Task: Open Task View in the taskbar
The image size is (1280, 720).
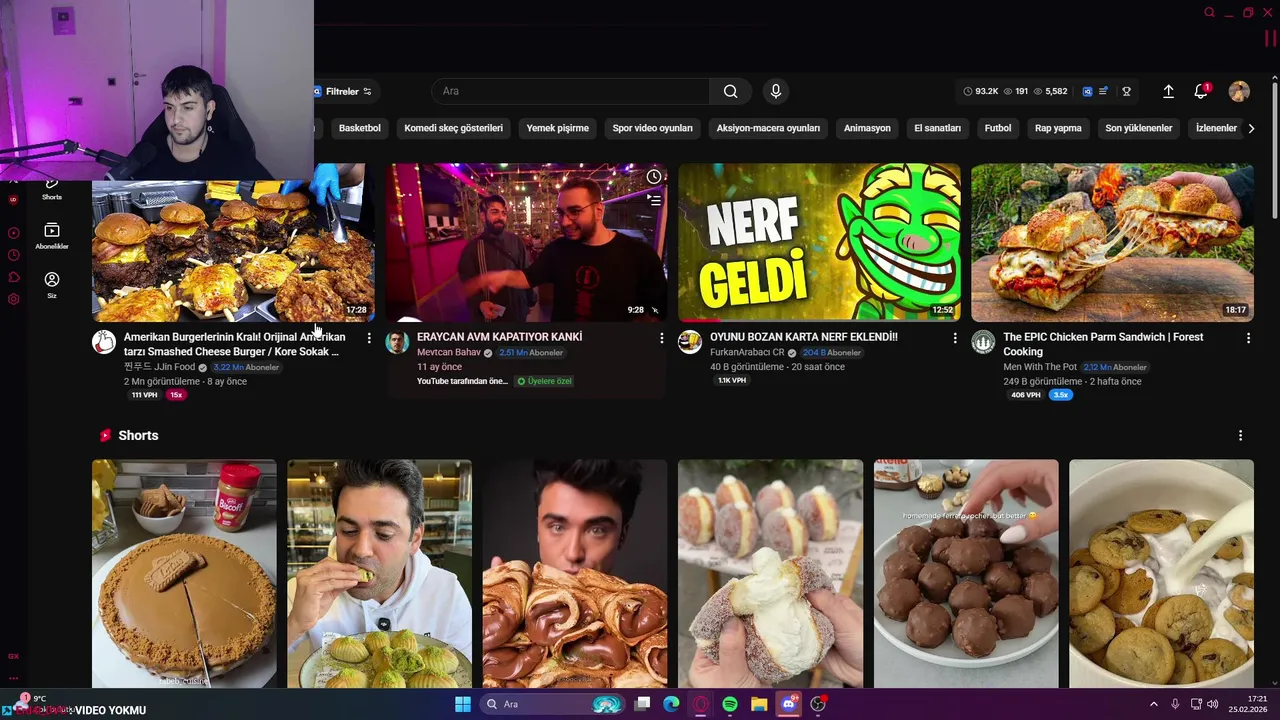Action: point(642,704)
